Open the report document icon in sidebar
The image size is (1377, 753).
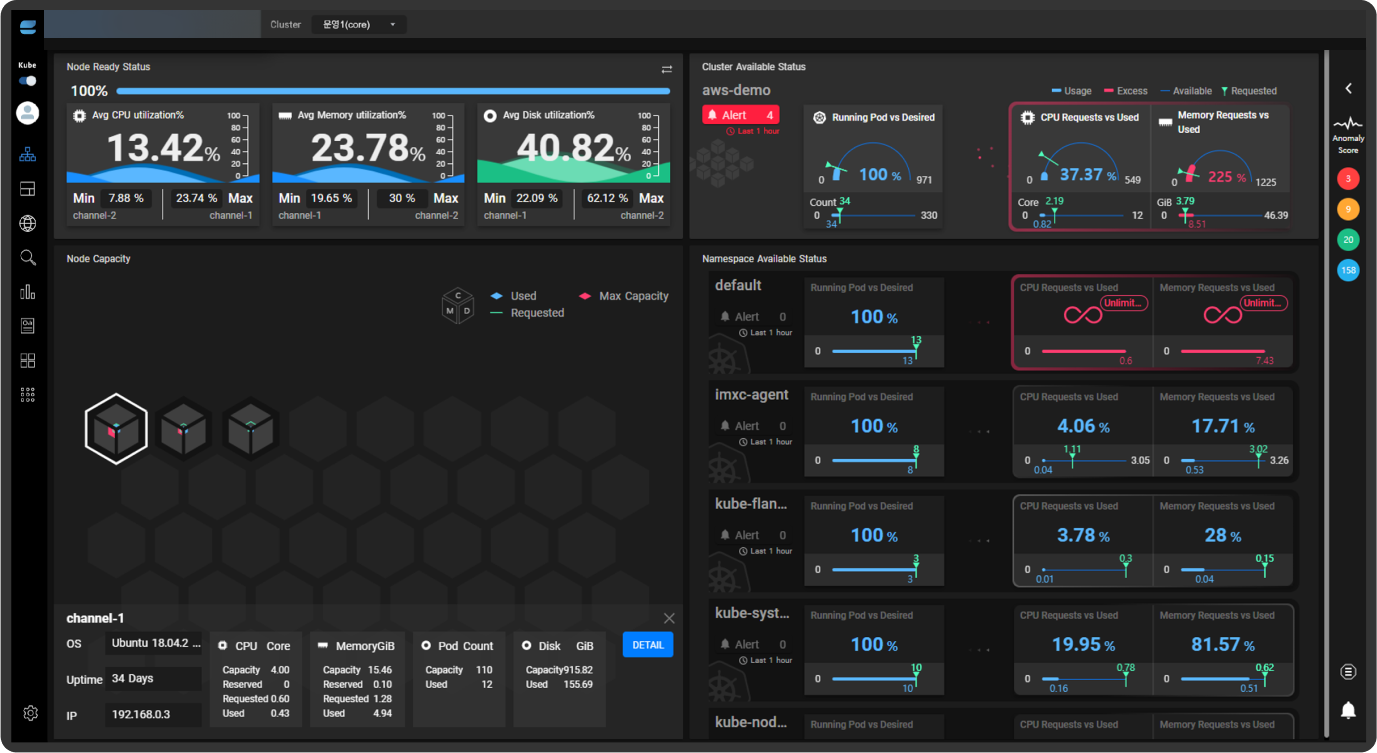coord(27,326)
